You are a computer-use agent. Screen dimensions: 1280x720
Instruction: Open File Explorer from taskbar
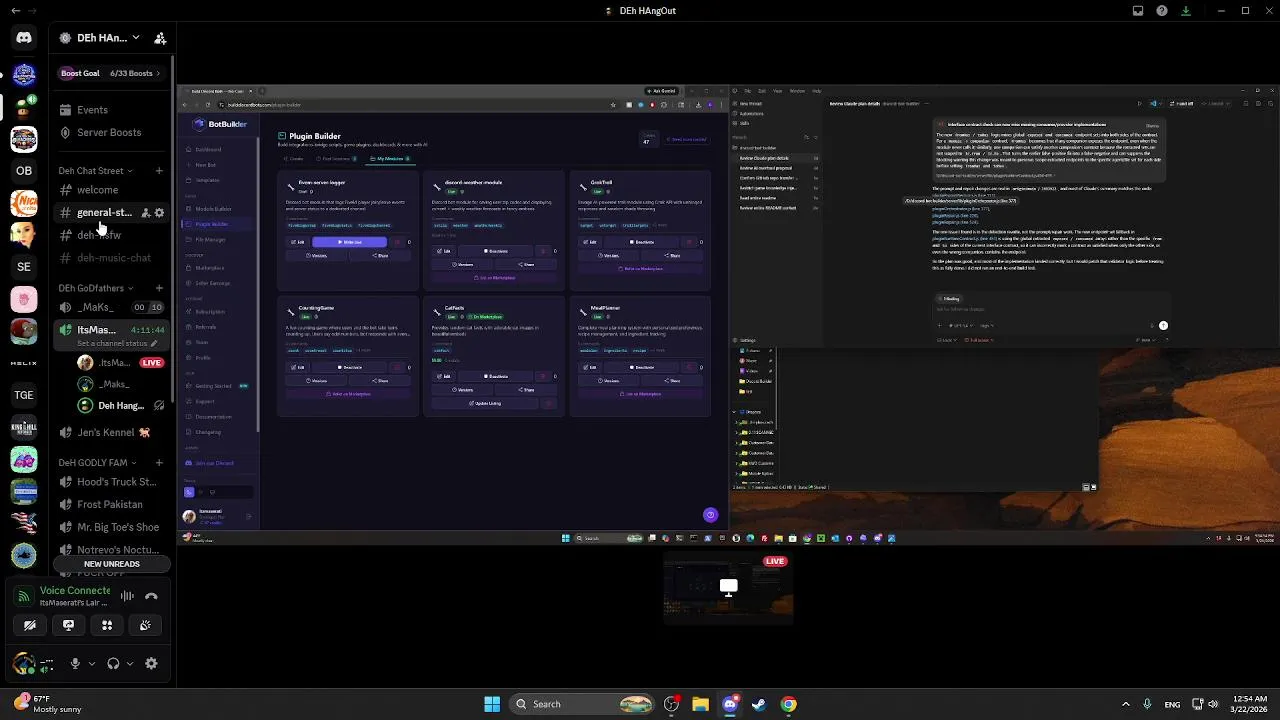700,704
